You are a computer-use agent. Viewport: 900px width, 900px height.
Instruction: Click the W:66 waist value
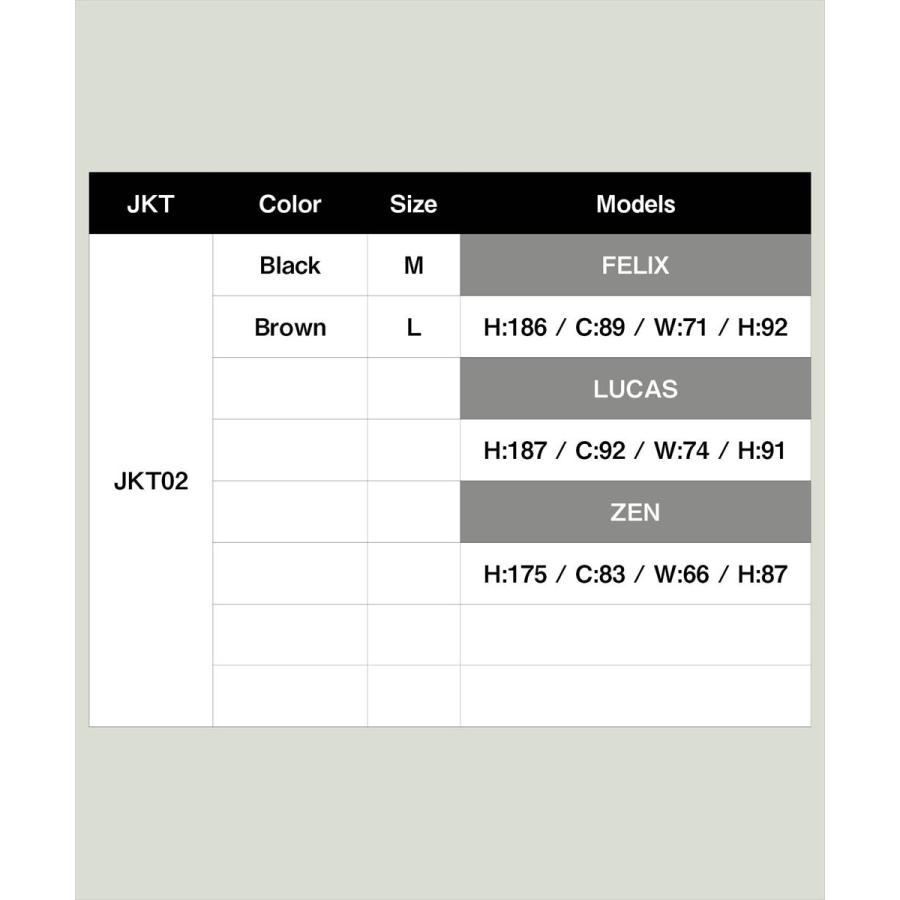click(681, 574)
